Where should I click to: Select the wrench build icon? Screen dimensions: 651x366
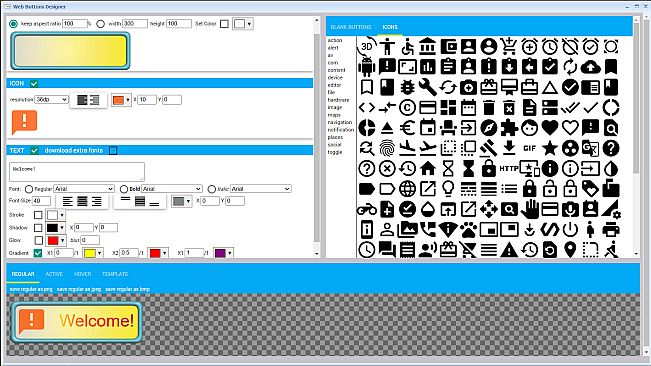pyautogui.click(x=428, y=87)
